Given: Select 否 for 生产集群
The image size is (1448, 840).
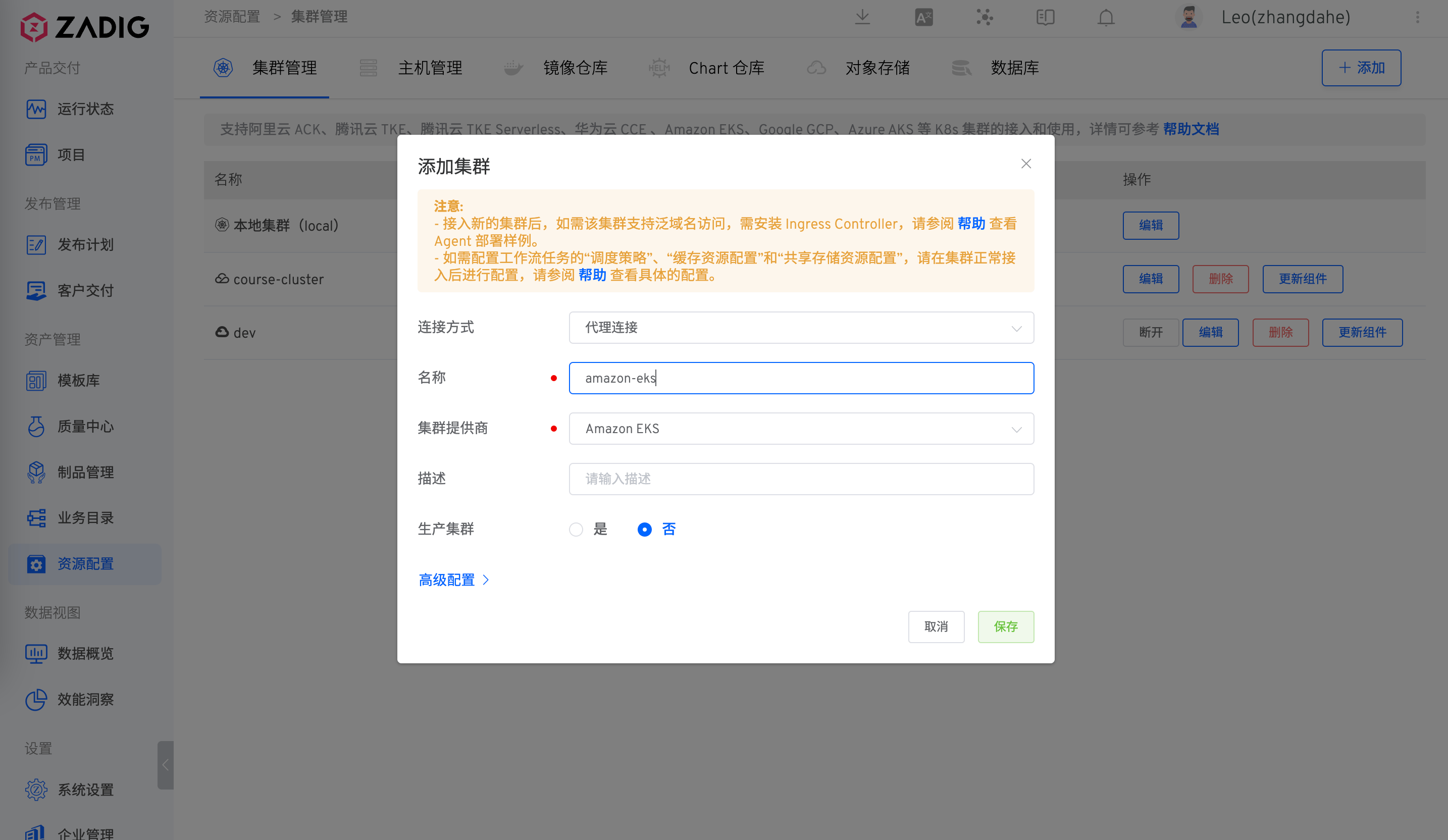Looking at the screenshot, I should click(x=656, y=529).
